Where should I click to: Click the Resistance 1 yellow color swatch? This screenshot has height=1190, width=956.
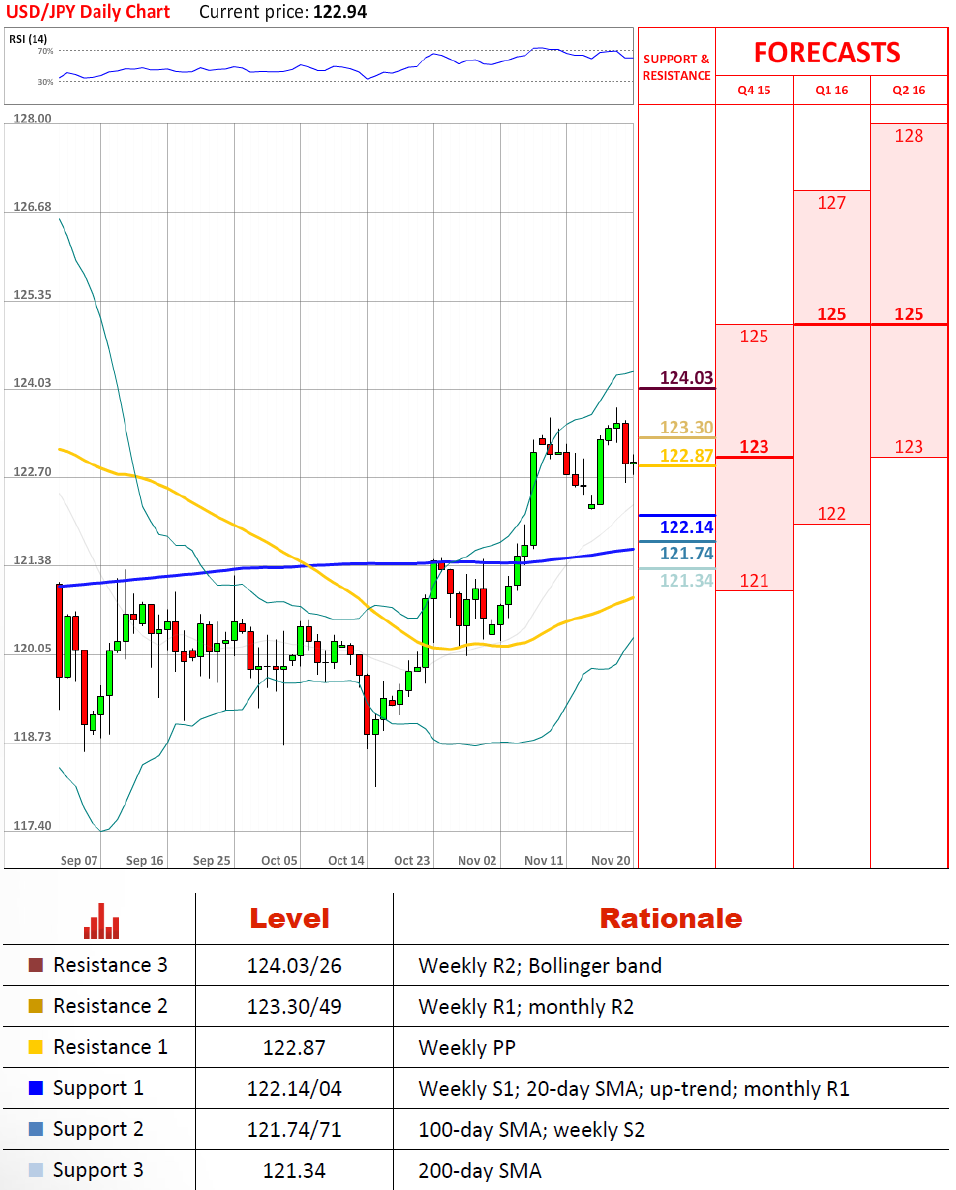36,1047
